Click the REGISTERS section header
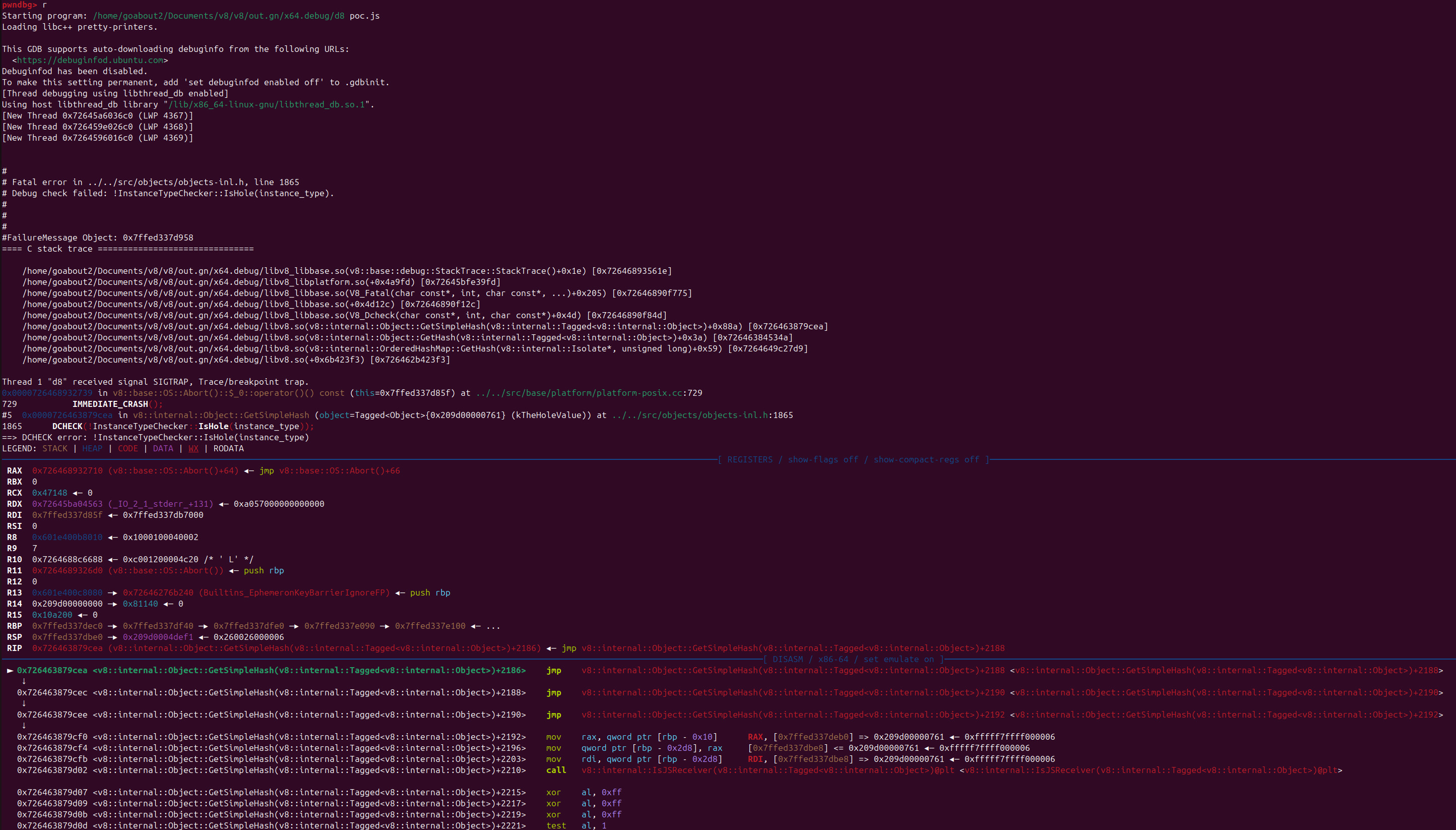1456x830 pixels. [x=853, y=459]
